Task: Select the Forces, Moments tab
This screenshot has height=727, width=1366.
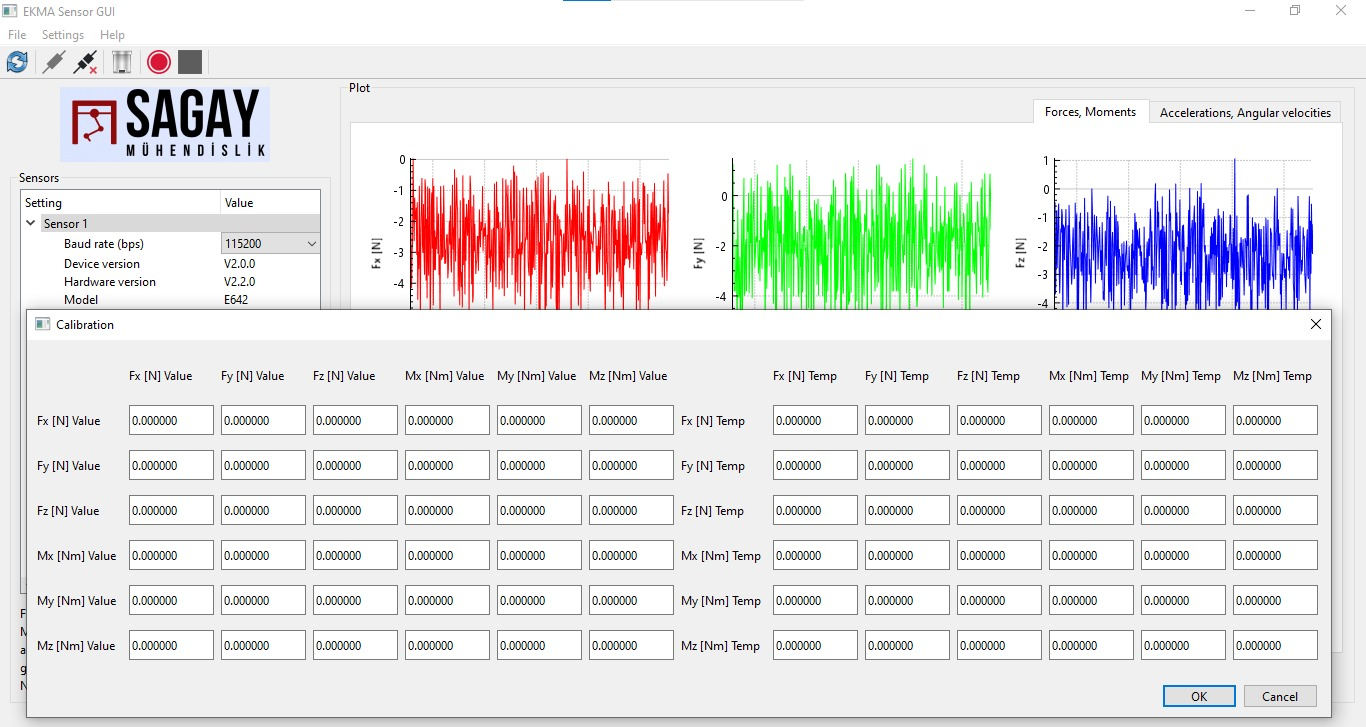Action: click(x=1090, y=112)
